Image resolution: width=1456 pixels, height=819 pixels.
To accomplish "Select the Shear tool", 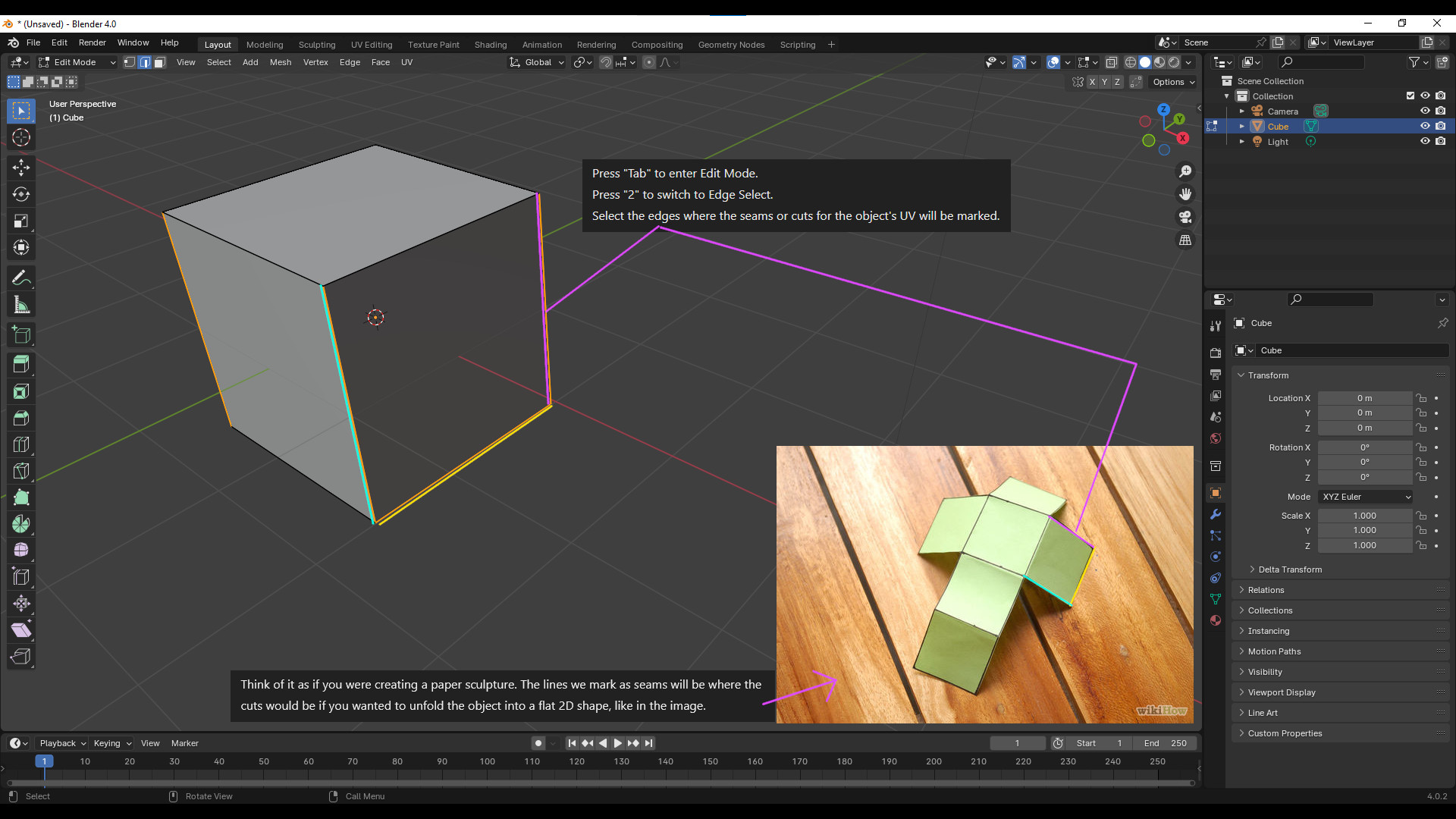I will (21, 630).
